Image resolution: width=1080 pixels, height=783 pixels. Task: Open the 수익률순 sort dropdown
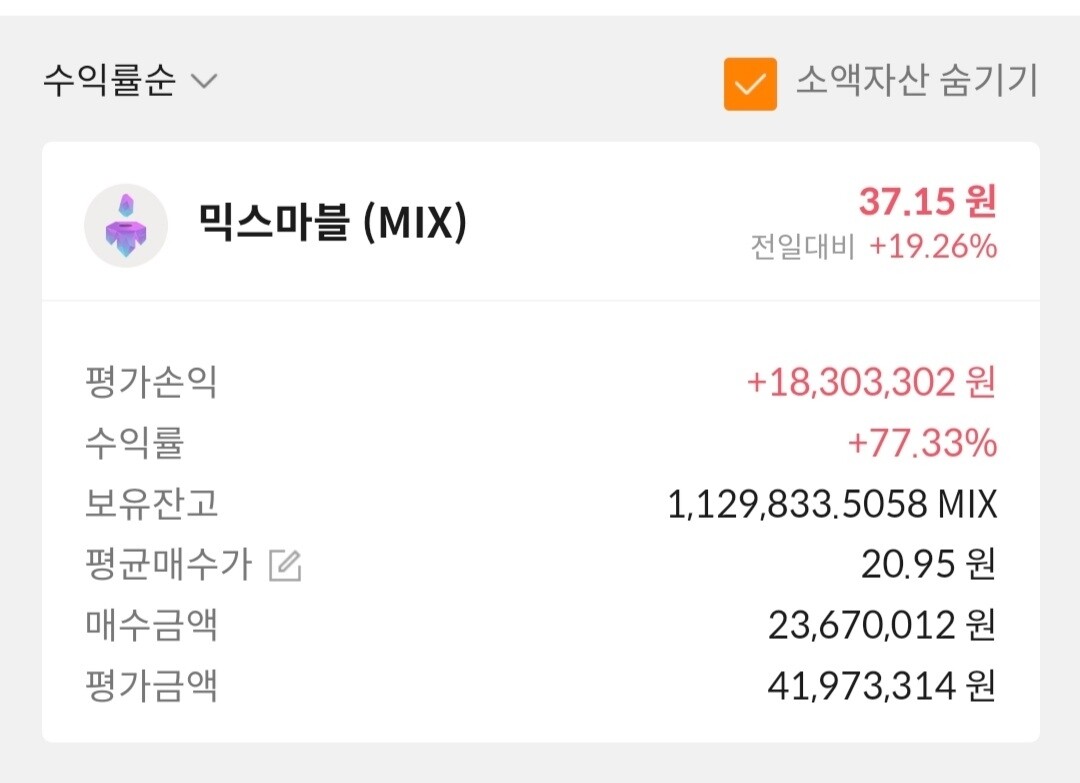[109, 81]
